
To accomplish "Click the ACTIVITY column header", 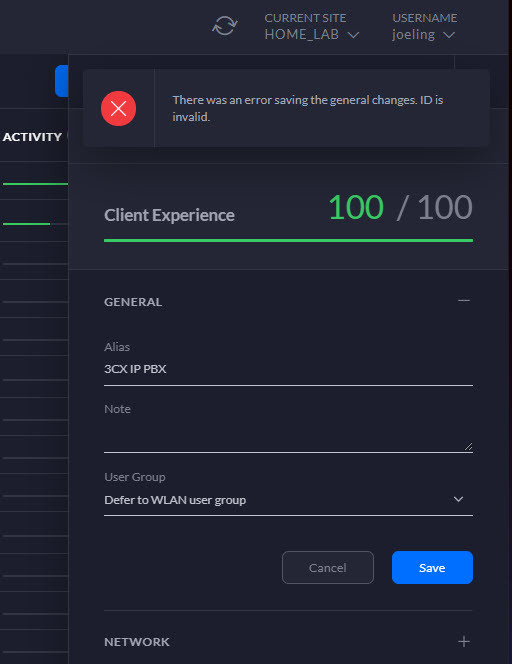I will point(32,137).
